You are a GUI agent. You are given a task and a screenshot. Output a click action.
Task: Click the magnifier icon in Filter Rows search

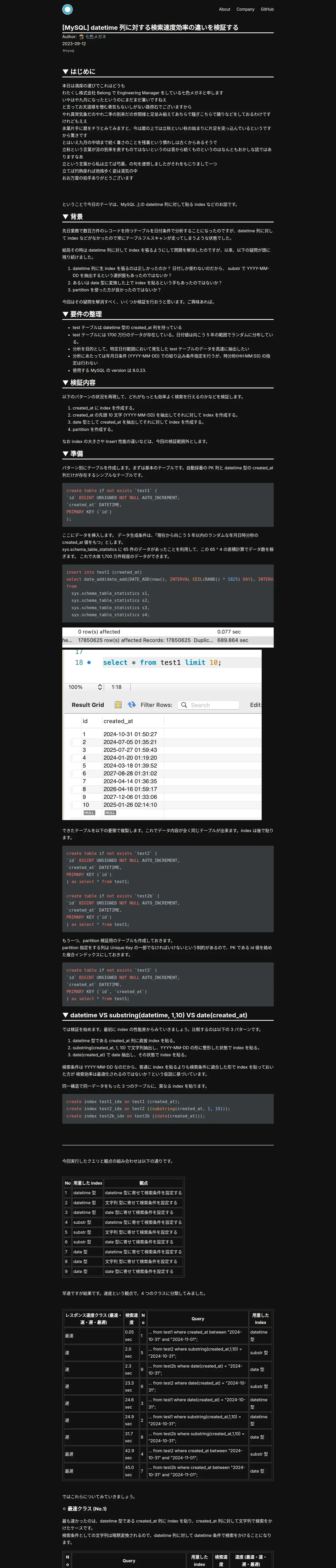tap(184, 705)
